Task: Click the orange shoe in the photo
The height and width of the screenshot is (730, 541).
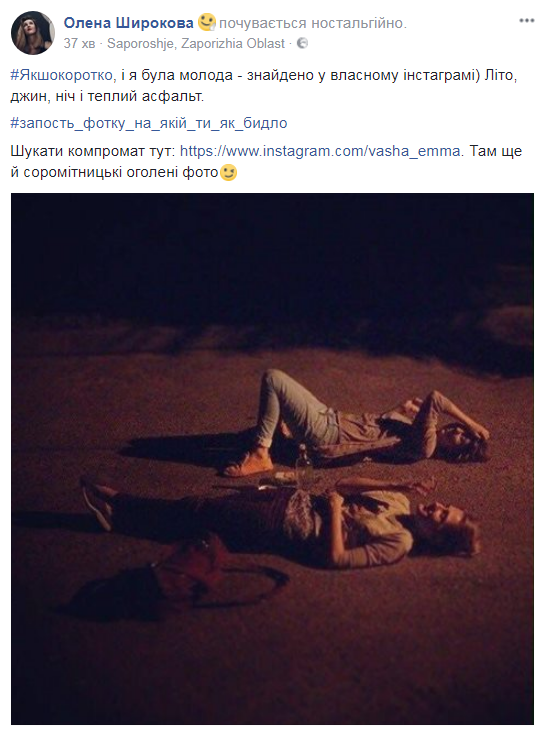Action: point(249,464)
